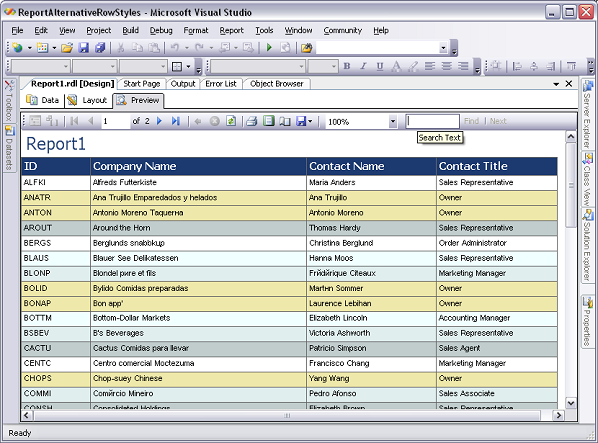
Task: Open the Datasets side panel
Action: coord(9,148)
